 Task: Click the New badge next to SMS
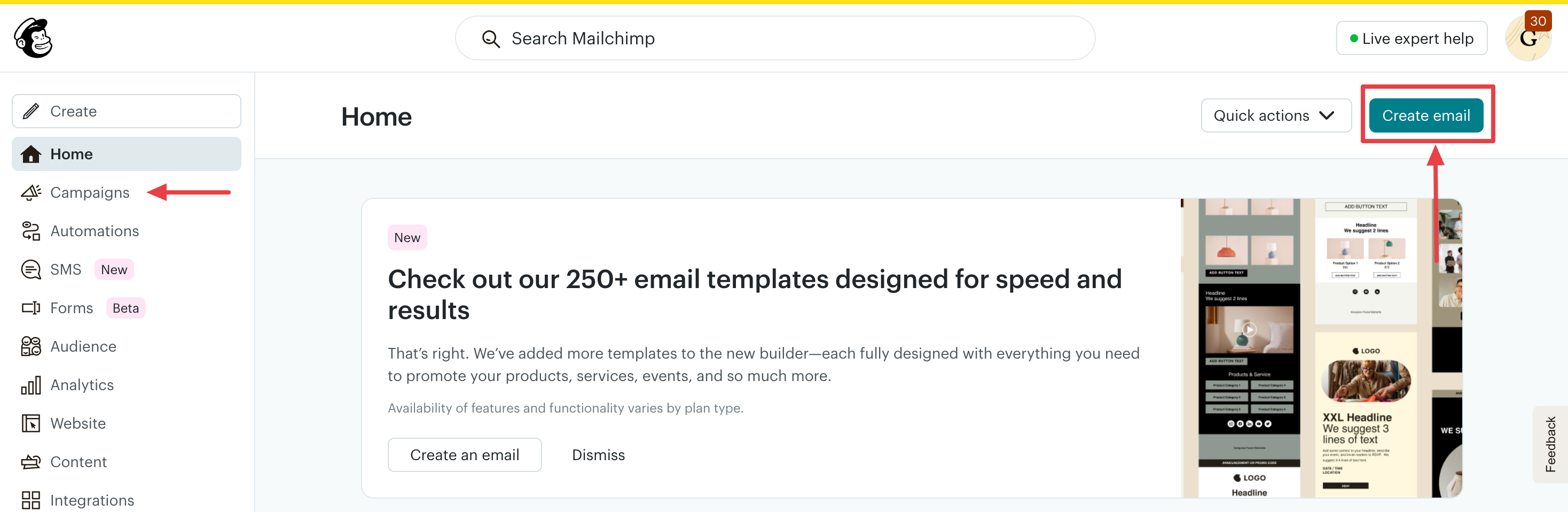pos(114,269)
